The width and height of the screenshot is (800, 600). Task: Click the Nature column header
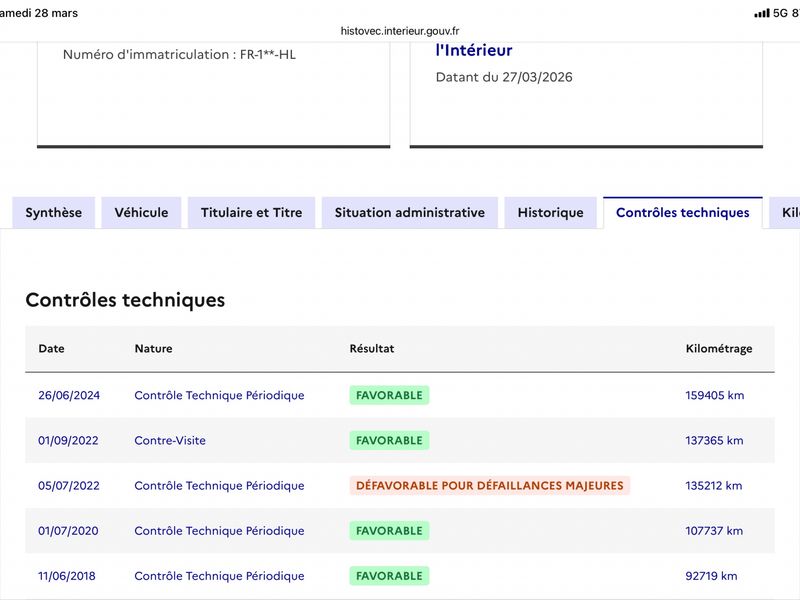tap(153, 349)
